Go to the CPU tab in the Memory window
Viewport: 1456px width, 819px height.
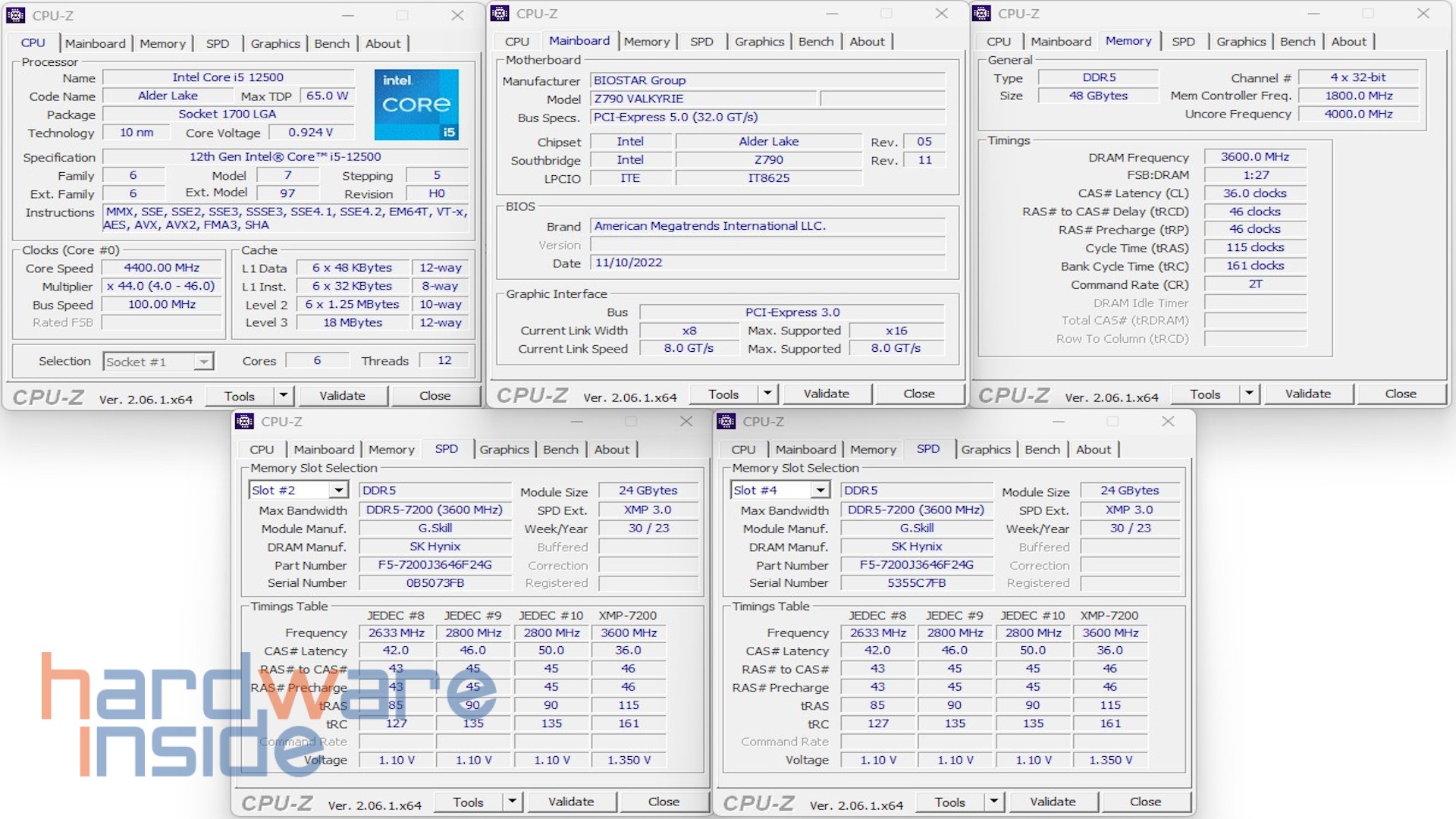click(999, 42)
